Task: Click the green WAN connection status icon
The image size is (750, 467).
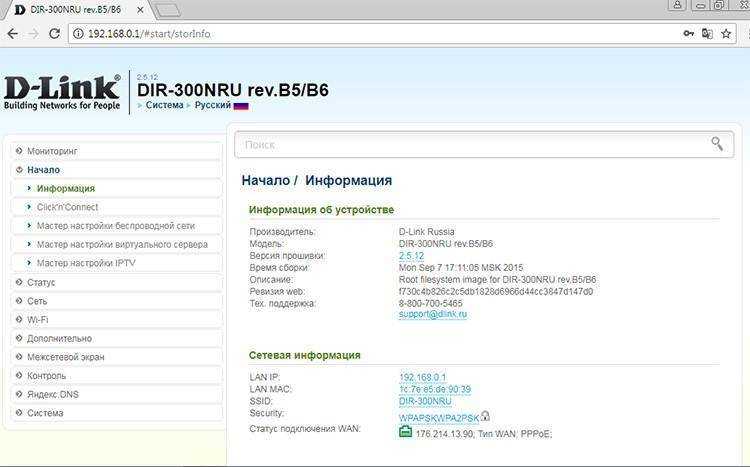Action: tap(405, 432)
